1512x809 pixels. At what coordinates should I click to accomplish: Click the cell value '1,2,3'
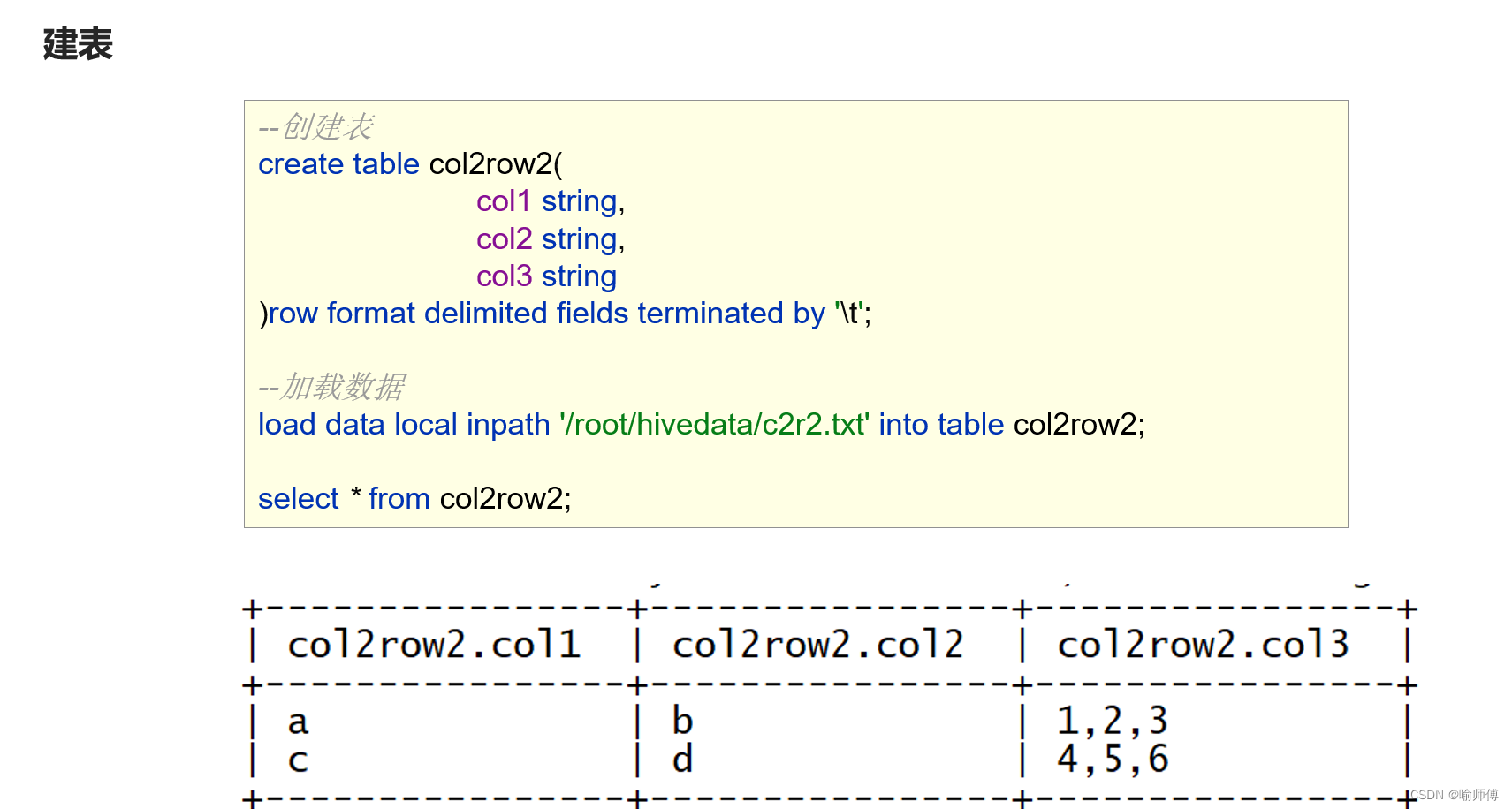click(x=1113, y=721)
